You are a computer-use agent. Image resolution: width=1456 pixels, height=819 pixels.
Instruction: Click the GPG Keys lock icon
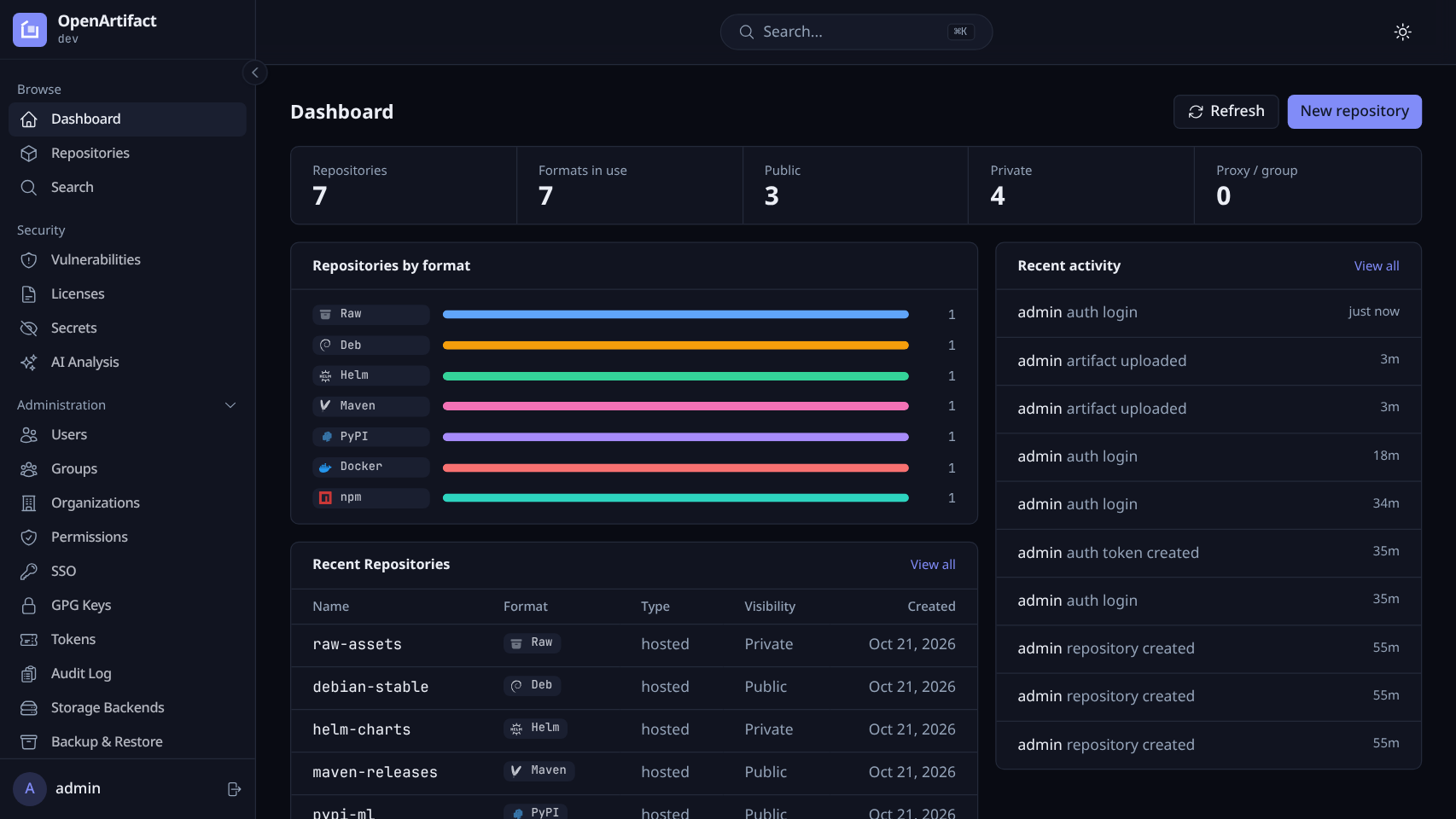tap(29, 606)
